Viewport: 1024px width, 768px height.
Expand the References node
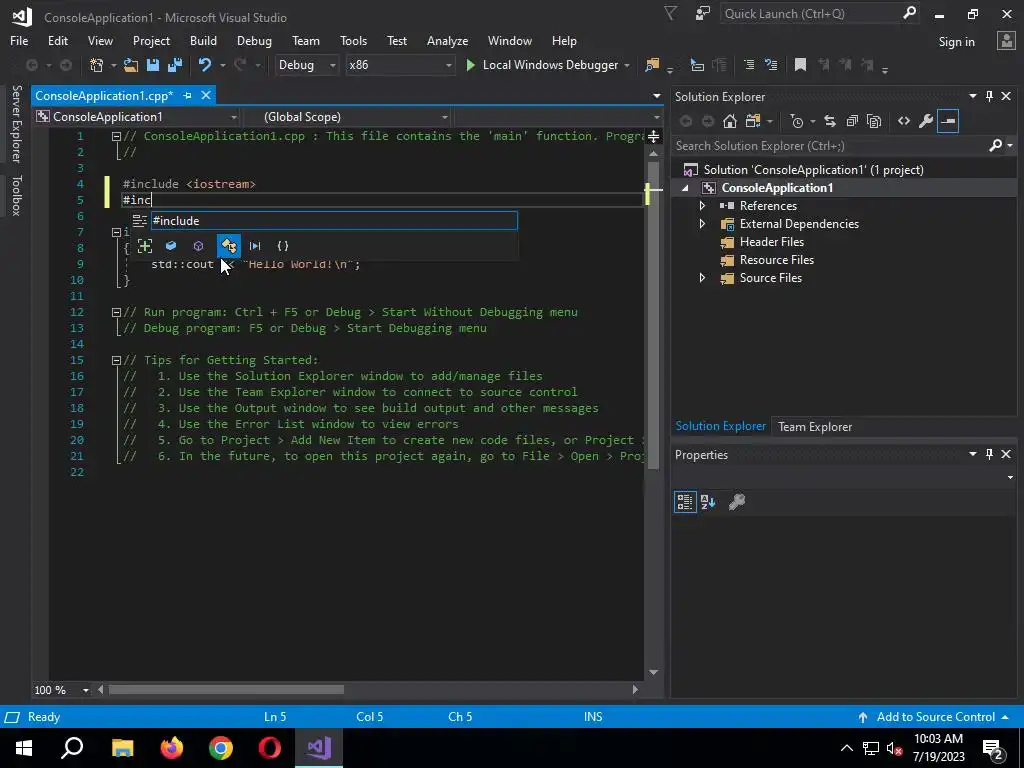702,206
